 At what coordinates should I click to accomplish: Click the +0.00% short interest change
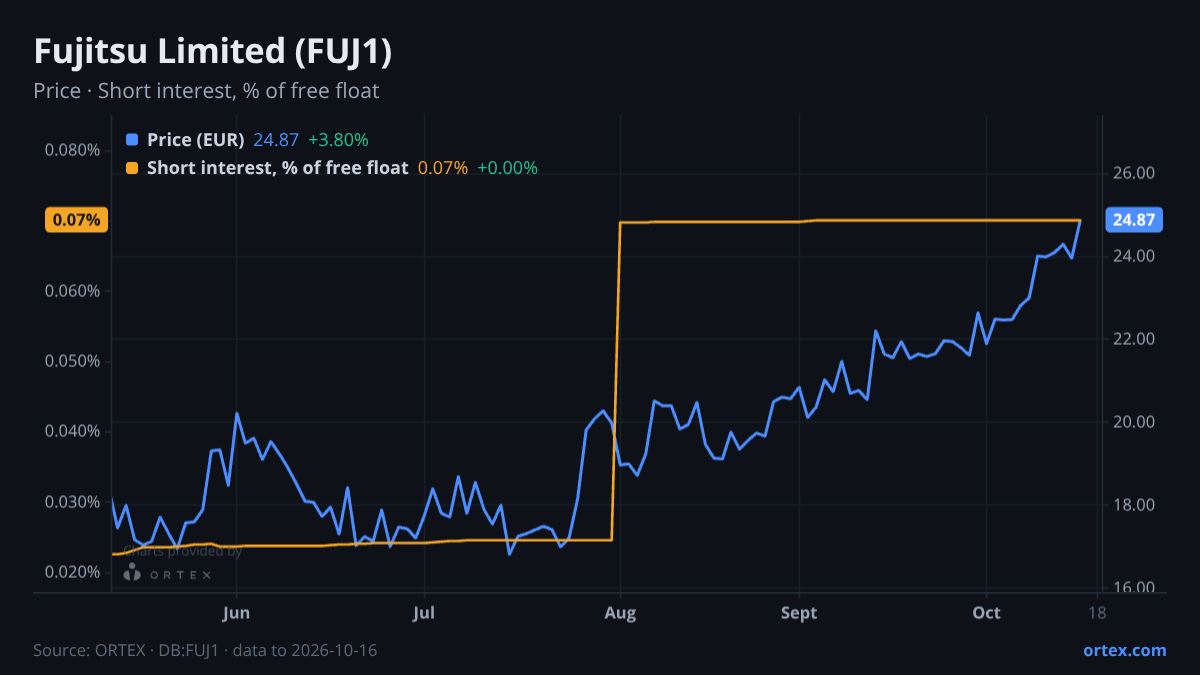507,168
